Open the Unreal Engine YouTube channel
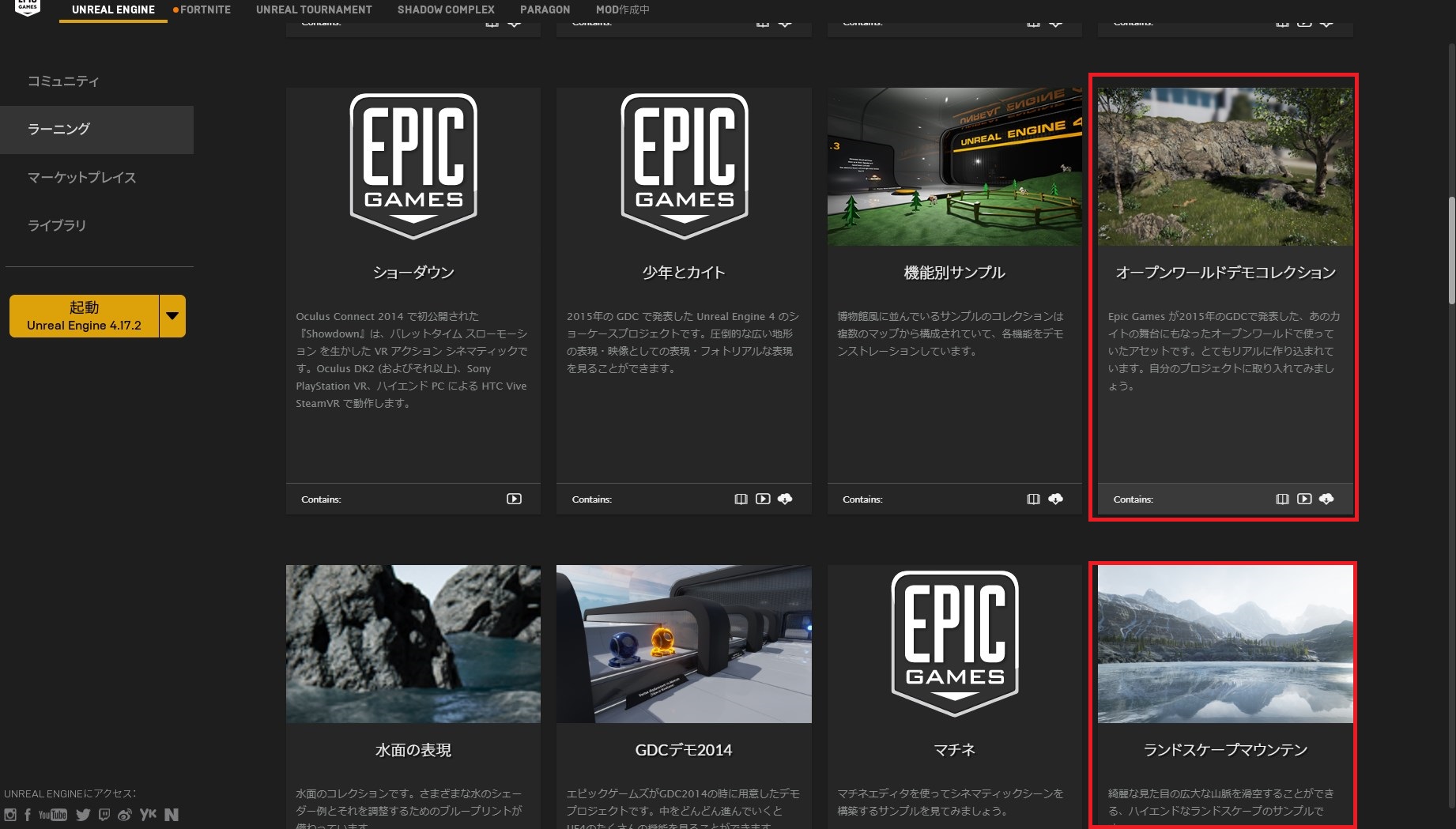Viewport: 1456px width, 829px height. point(53,815)
